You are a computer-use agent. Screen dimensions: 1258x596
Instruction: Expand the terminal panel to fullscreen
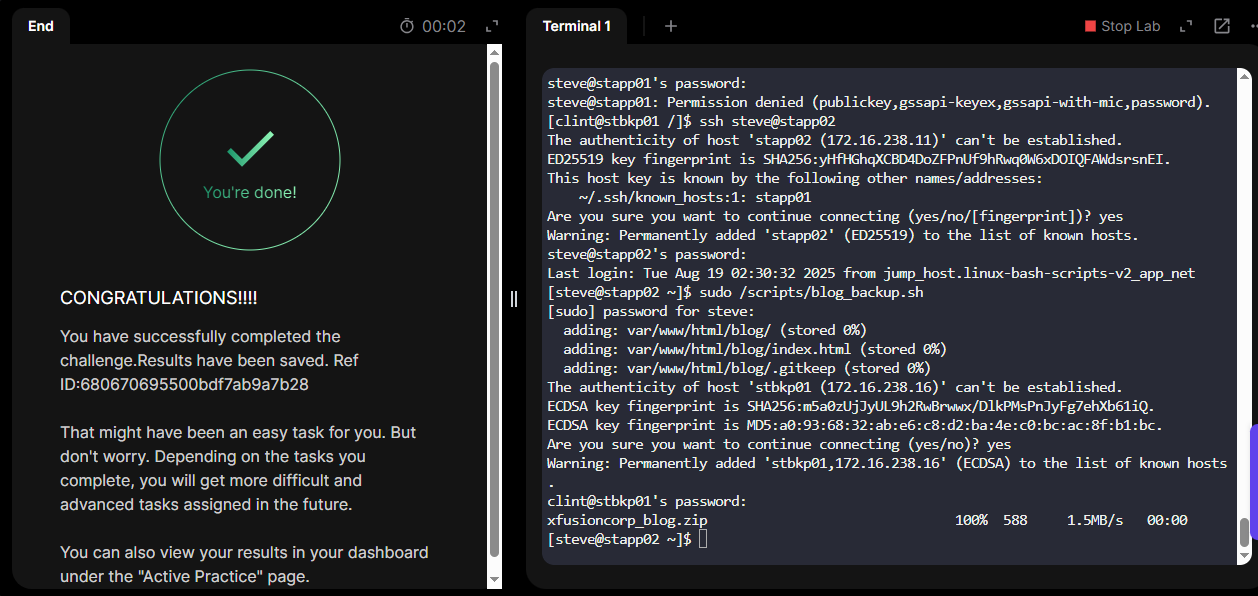coord(1186,26)
